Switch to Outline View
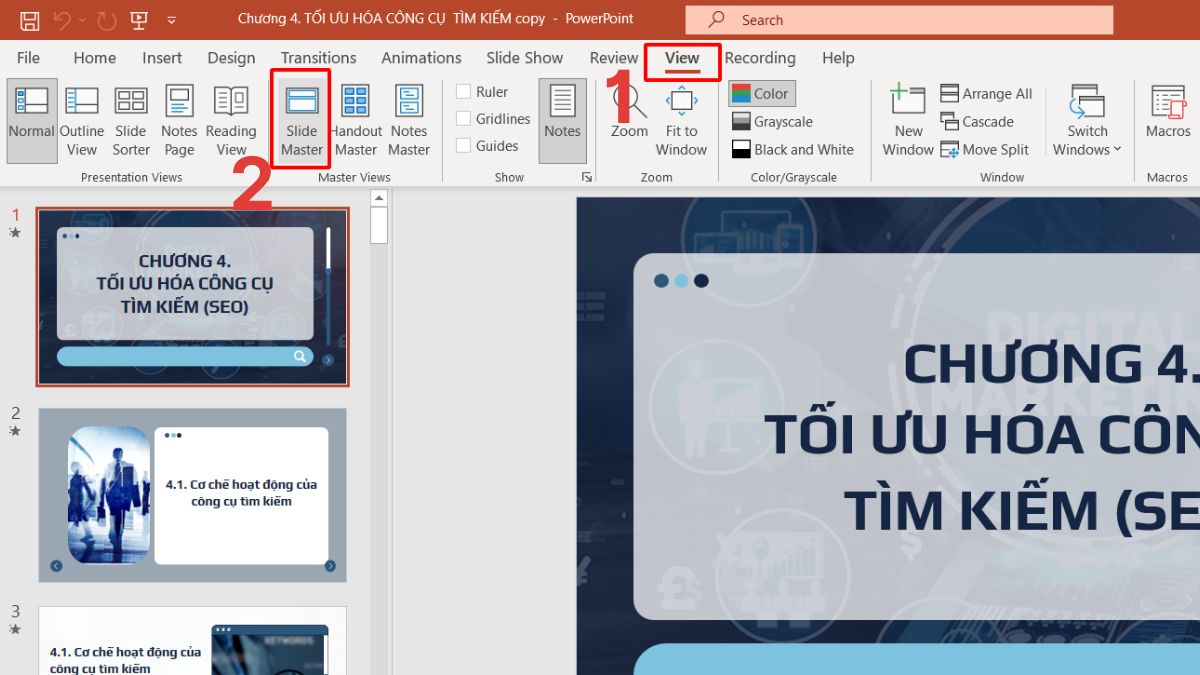1200x675 pixels. pos(82,121)
